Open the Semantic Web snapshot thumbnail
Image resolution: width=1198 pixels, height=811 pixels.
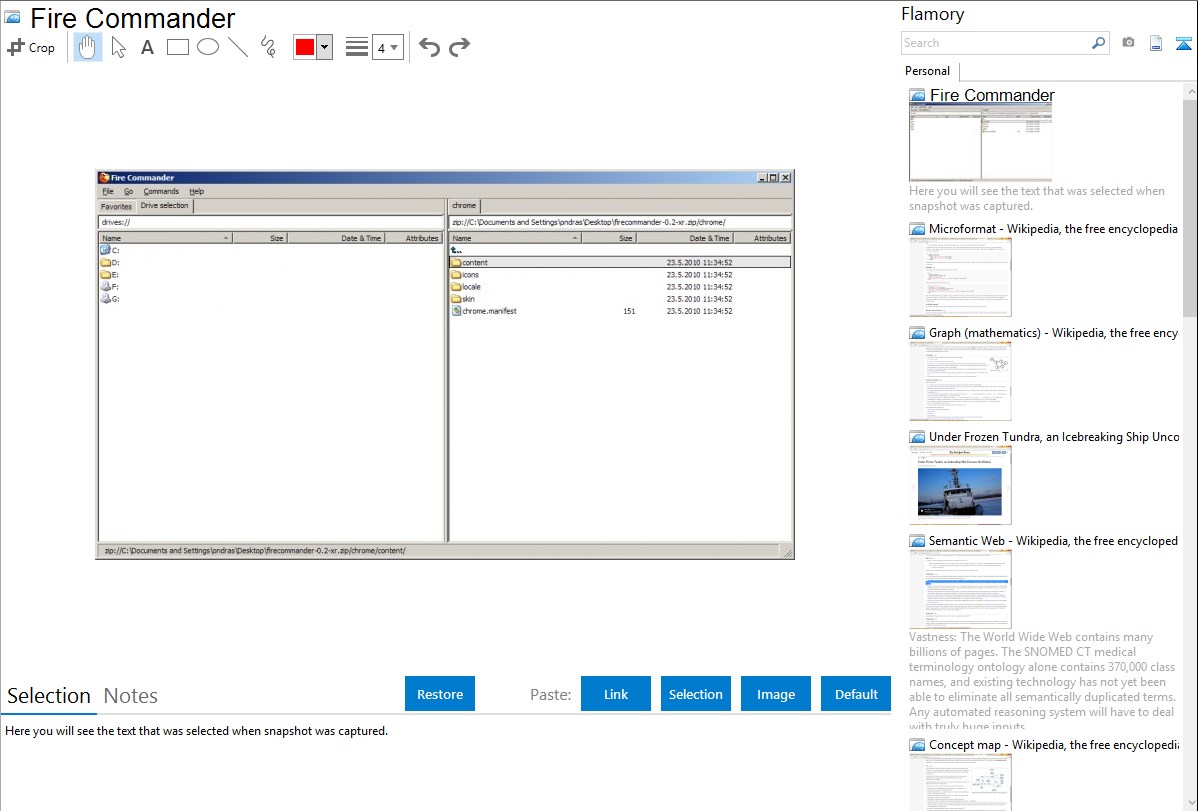(x=960, y=589)
